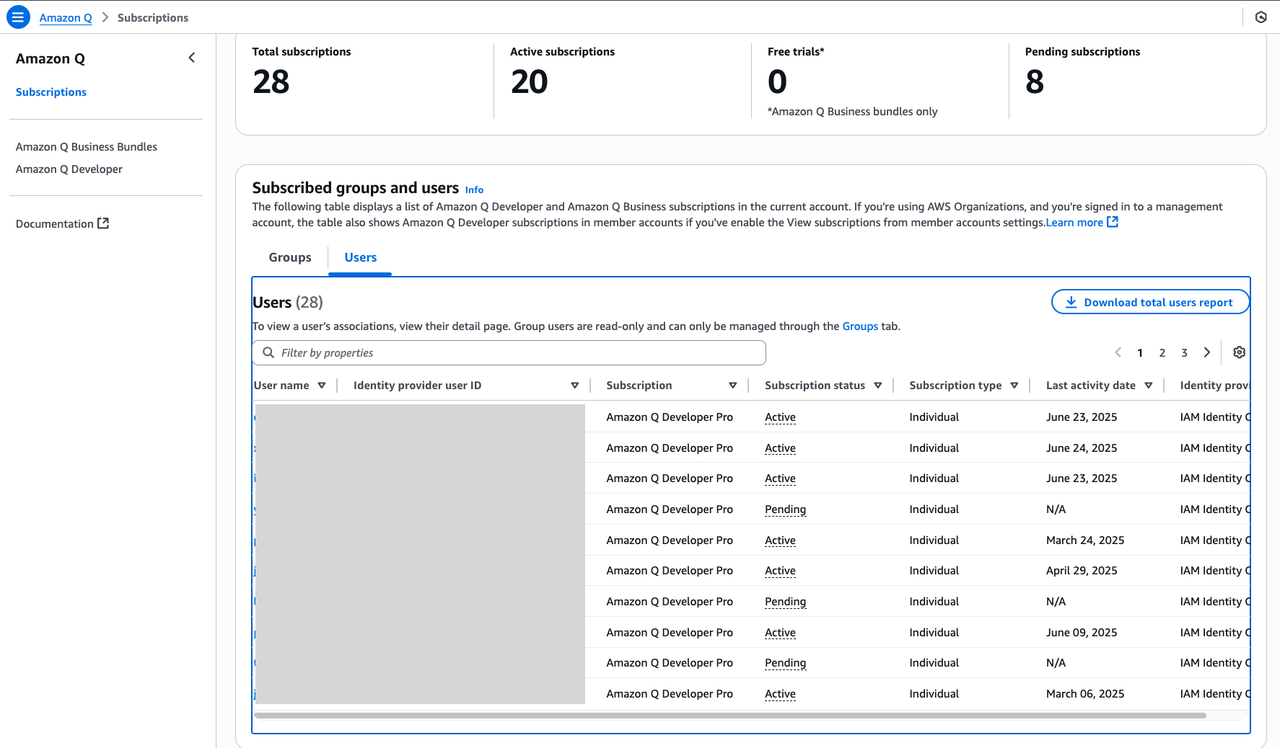
Task: Switch to the Users tab
Action: click(360, 257)
